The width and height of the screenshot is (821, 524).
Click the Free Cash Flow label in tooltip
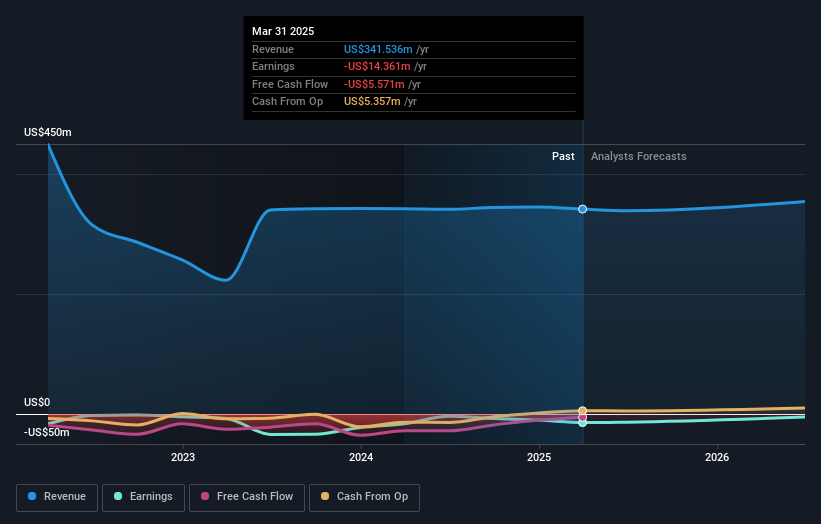290,84
